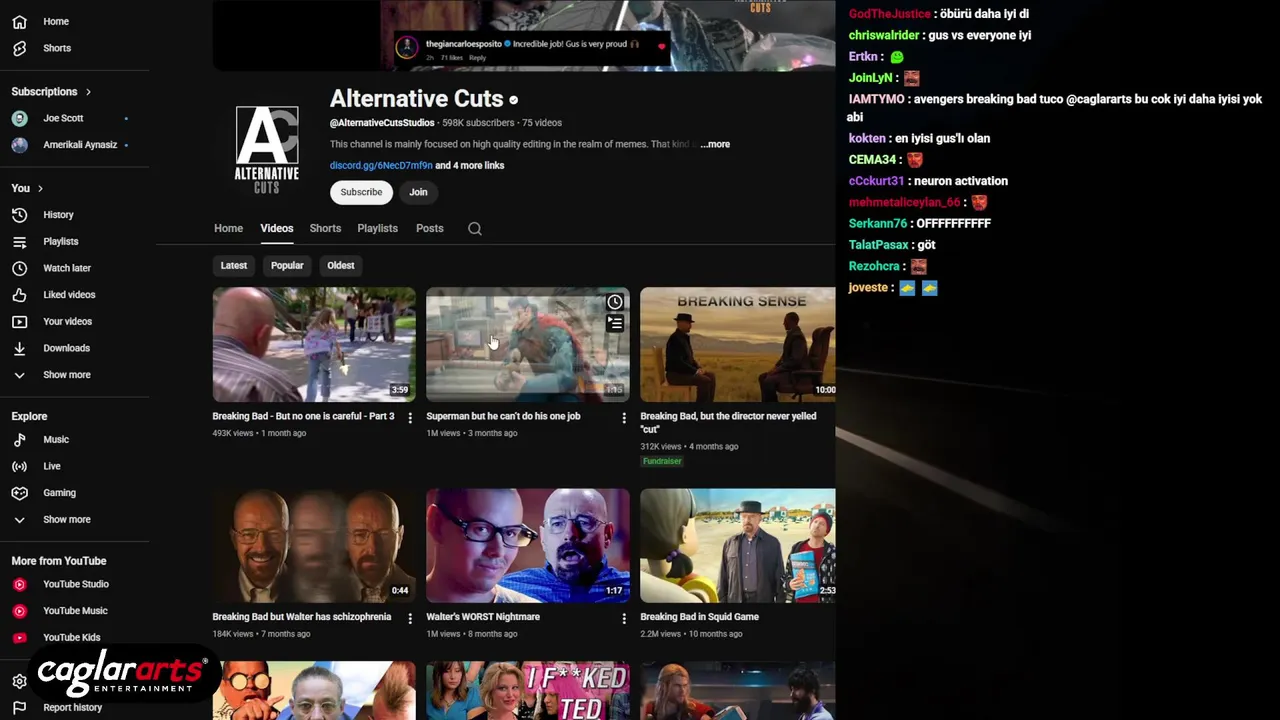Expand the Subscriptions section chevron

point(88,92)
